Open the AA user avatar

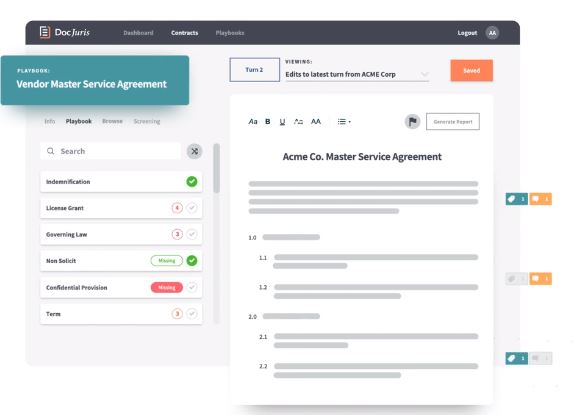point(492,33)
